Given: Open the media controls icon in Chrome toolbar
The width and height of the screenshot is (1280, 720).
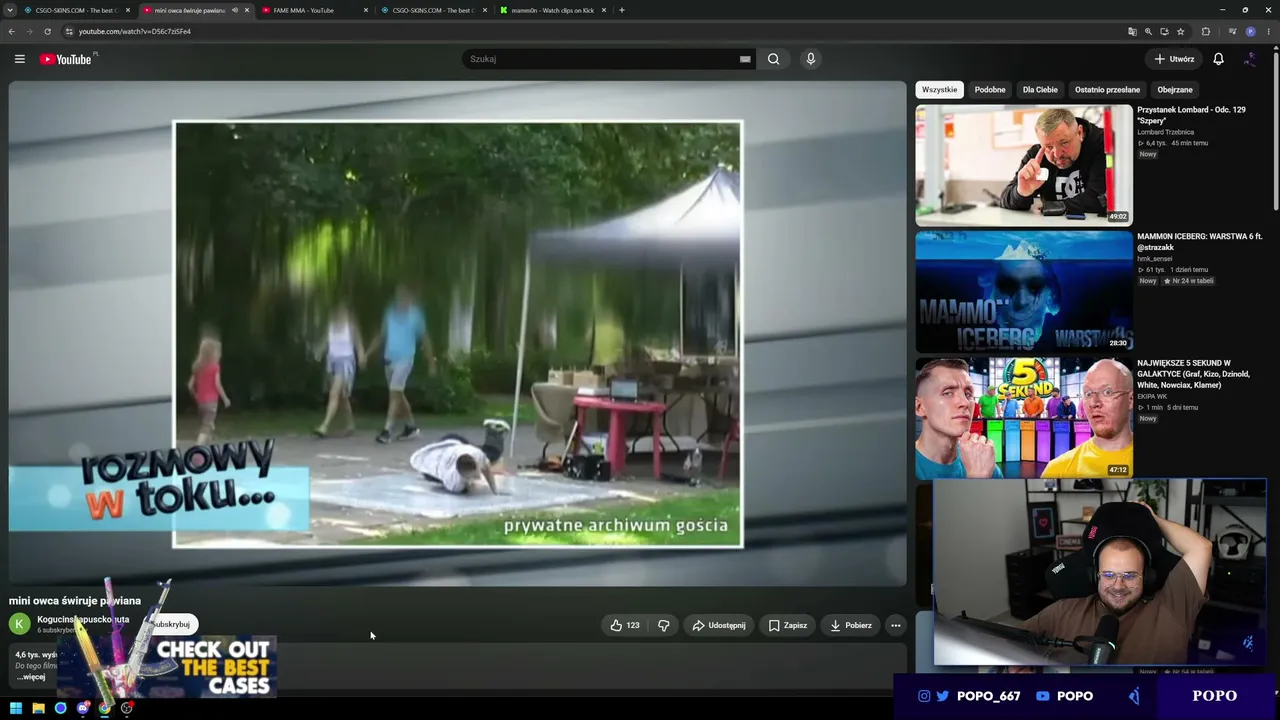Looking at the screenshot, I should 1232,31.
